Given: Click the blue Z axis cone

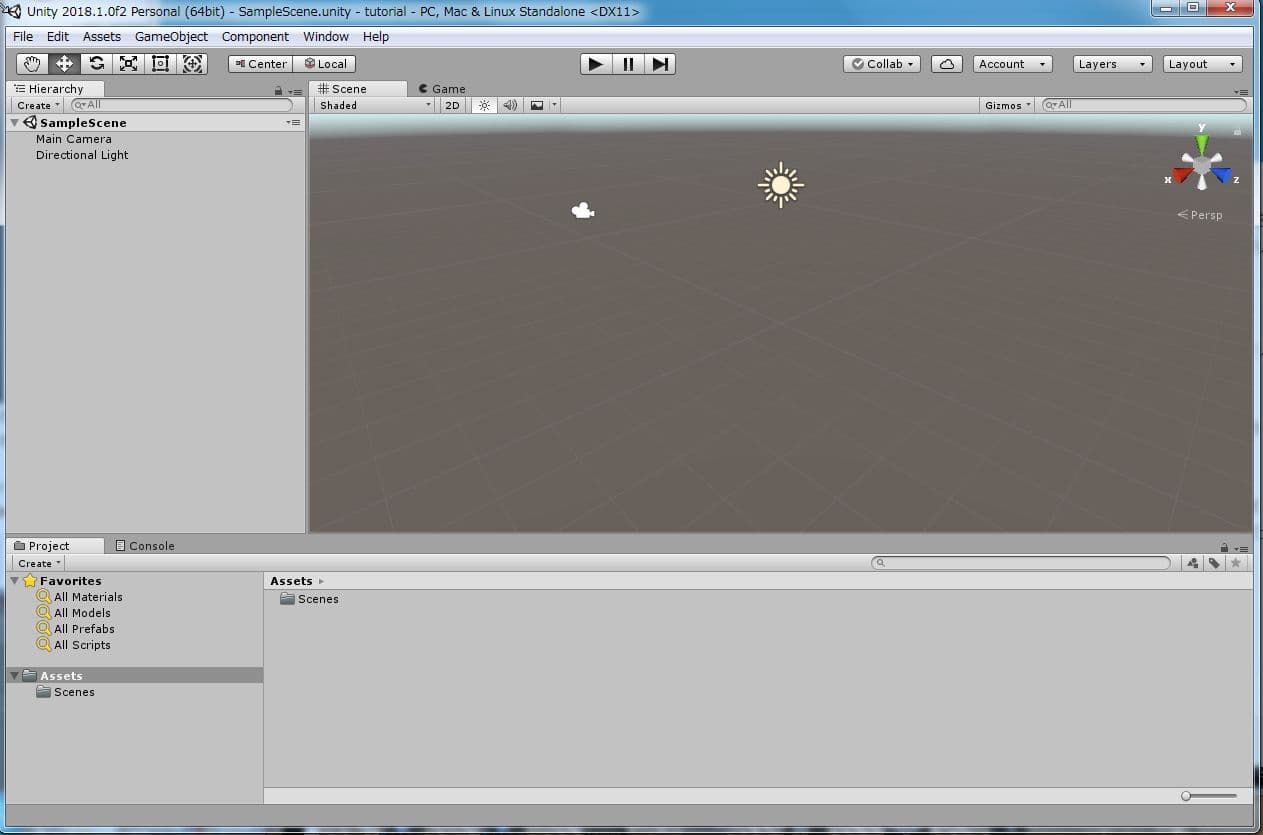Looking at the screenshot, I should pyautogui.click(x=1221, y=176).
